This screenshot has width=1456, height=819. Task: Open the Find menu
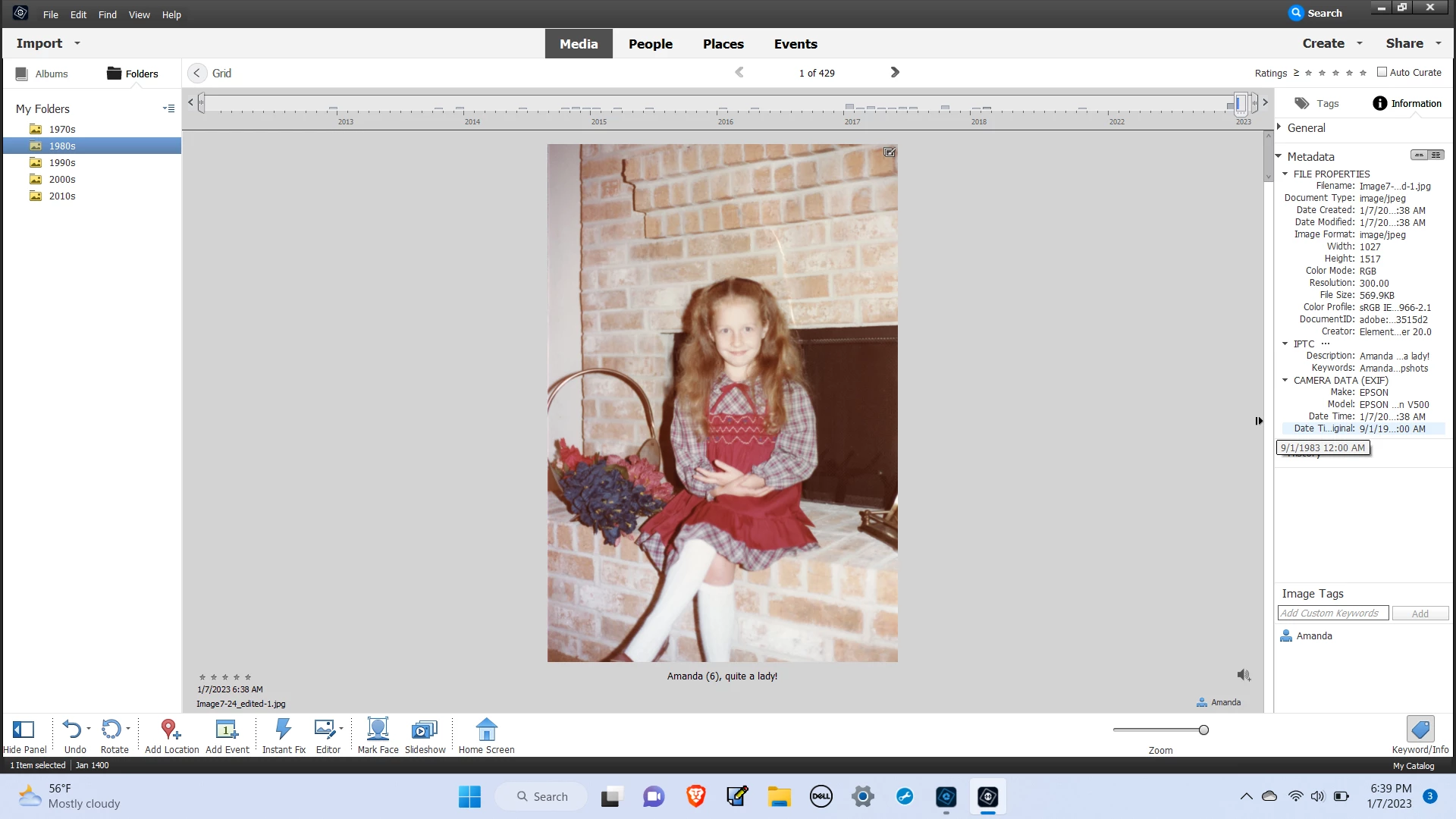pos(107,14)
